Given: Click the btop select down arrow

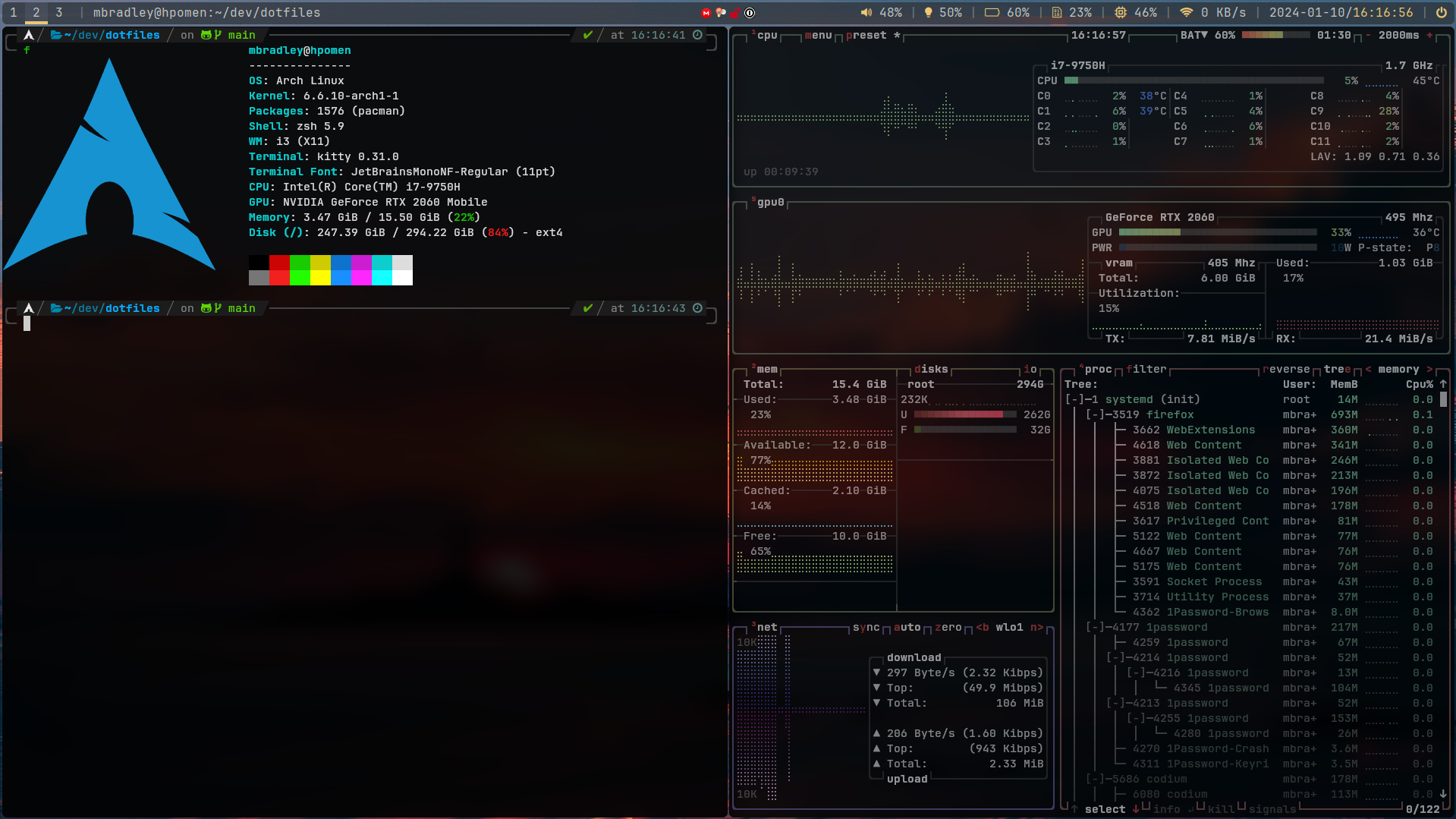Looking at the screenshot, I should [1136, 809].
